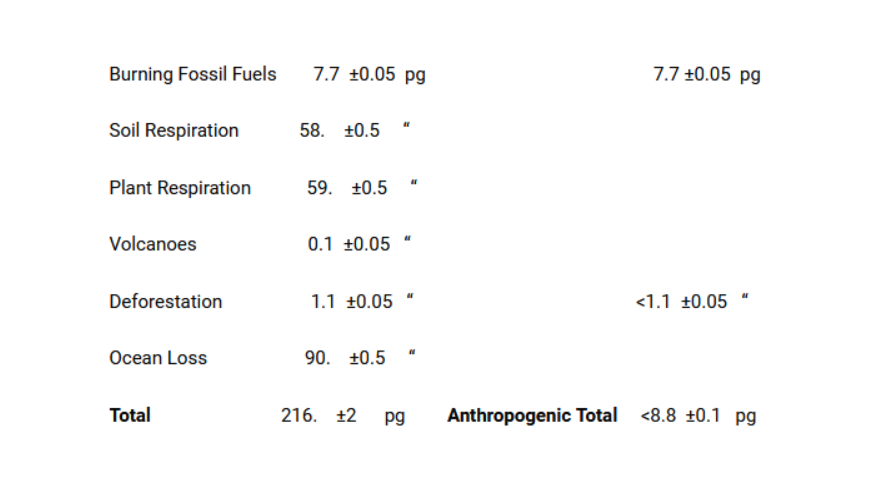This screenshot has height=488, width=872.
Task: Select the 'Plant Respiration' label
Action: click(180, 188)
